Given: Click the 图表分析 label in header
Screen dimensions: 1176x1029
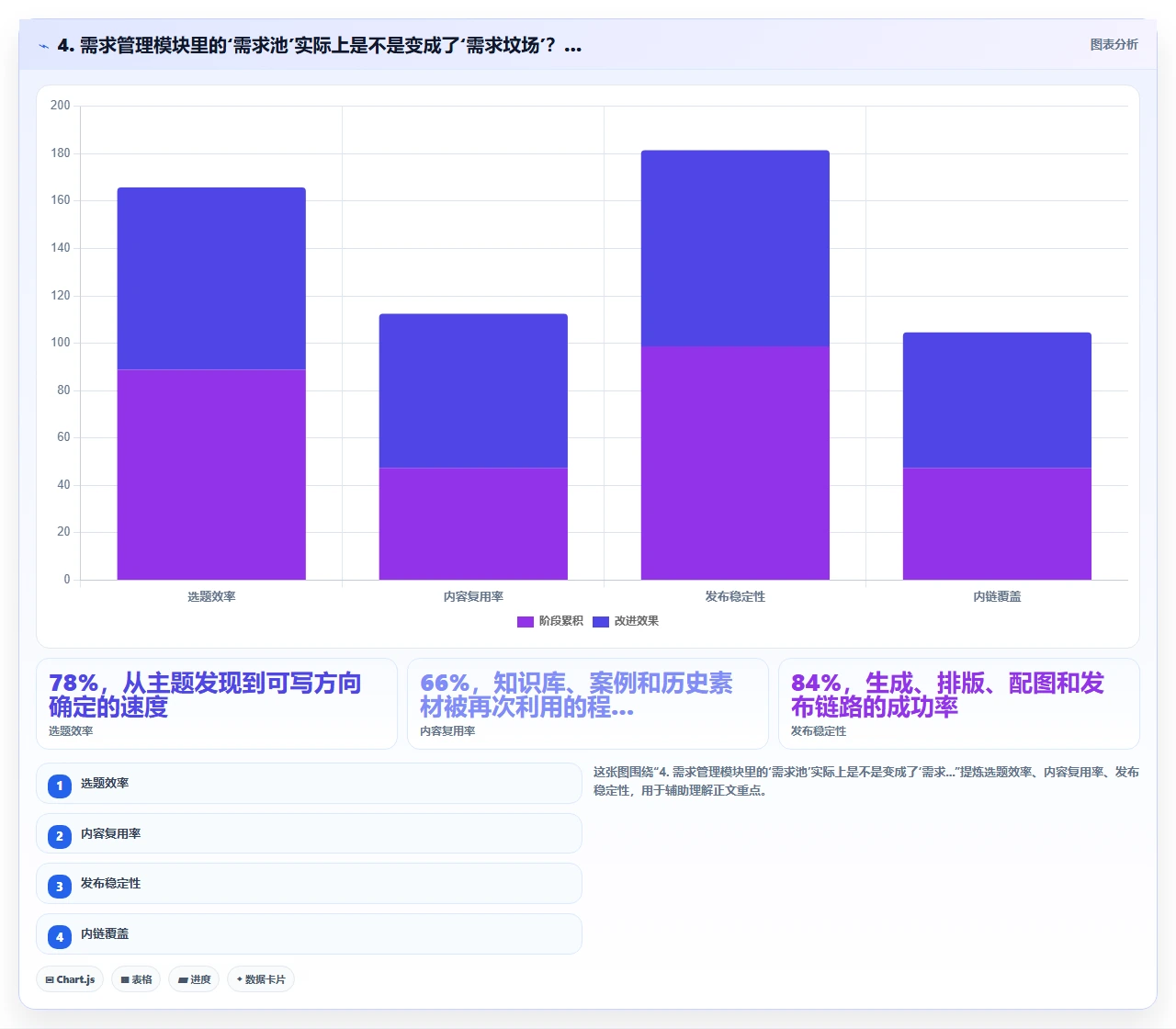Looking at the screenshot, I should click(x=1114, y=45).
